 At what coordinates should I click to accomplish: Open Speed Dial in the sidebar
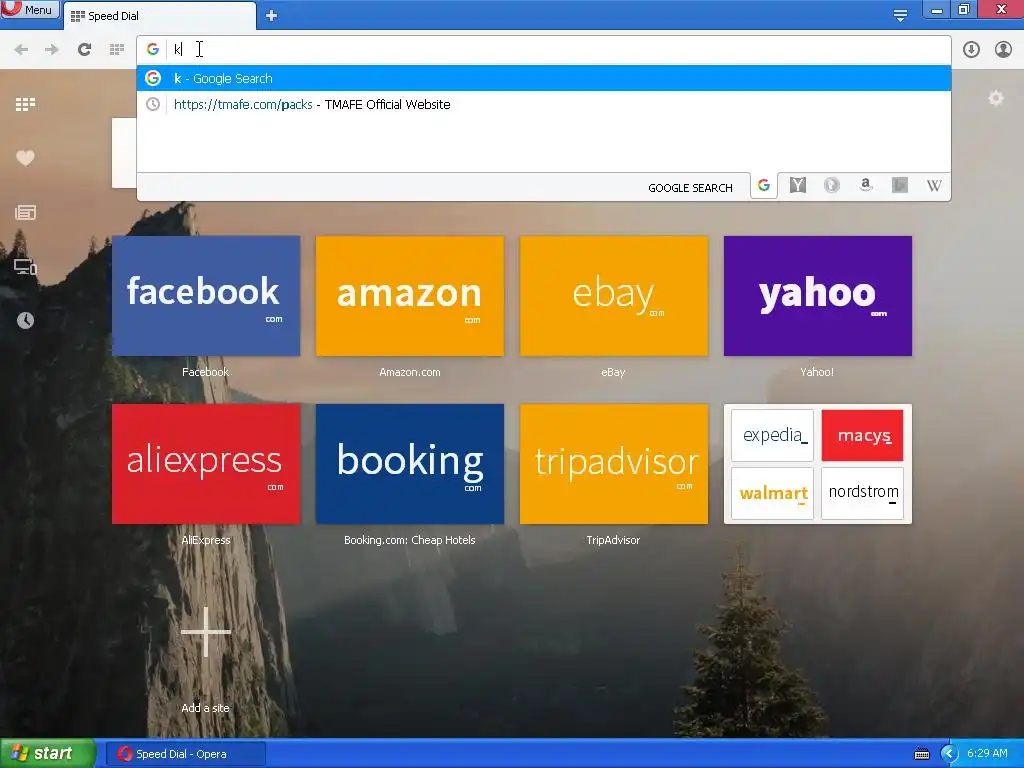coord(25,104)
